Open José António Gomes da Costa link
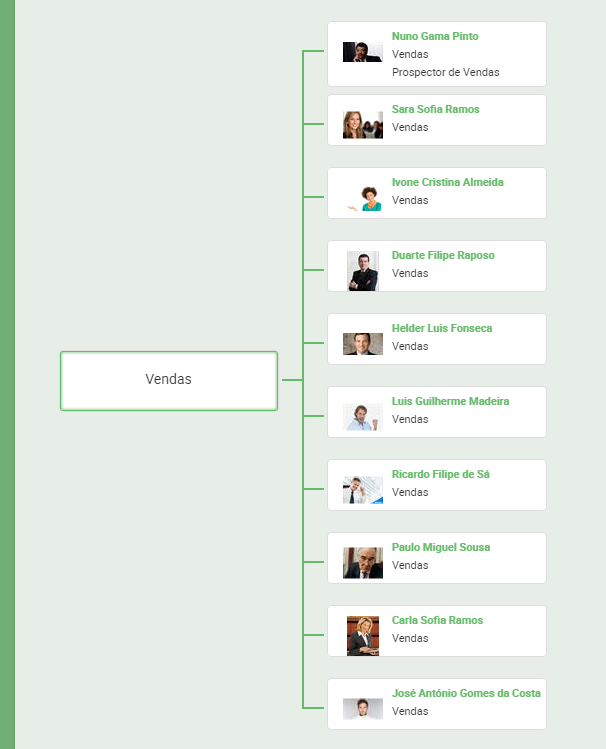 coord(466,693)
